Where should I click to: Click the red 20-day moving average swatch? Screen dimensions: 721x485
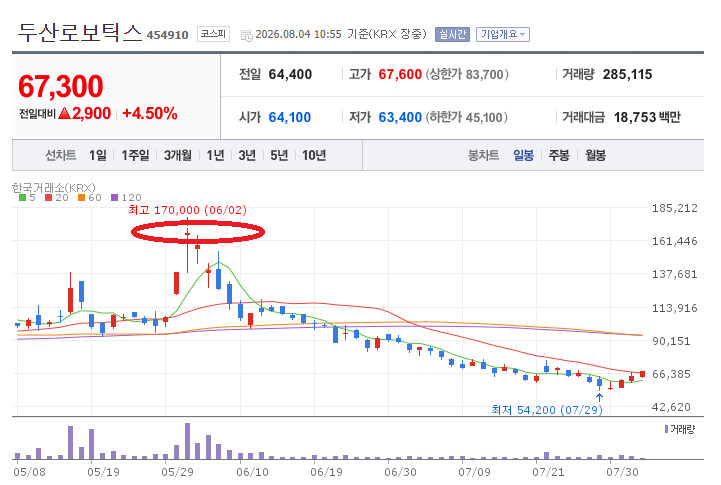tap(48, 198)
